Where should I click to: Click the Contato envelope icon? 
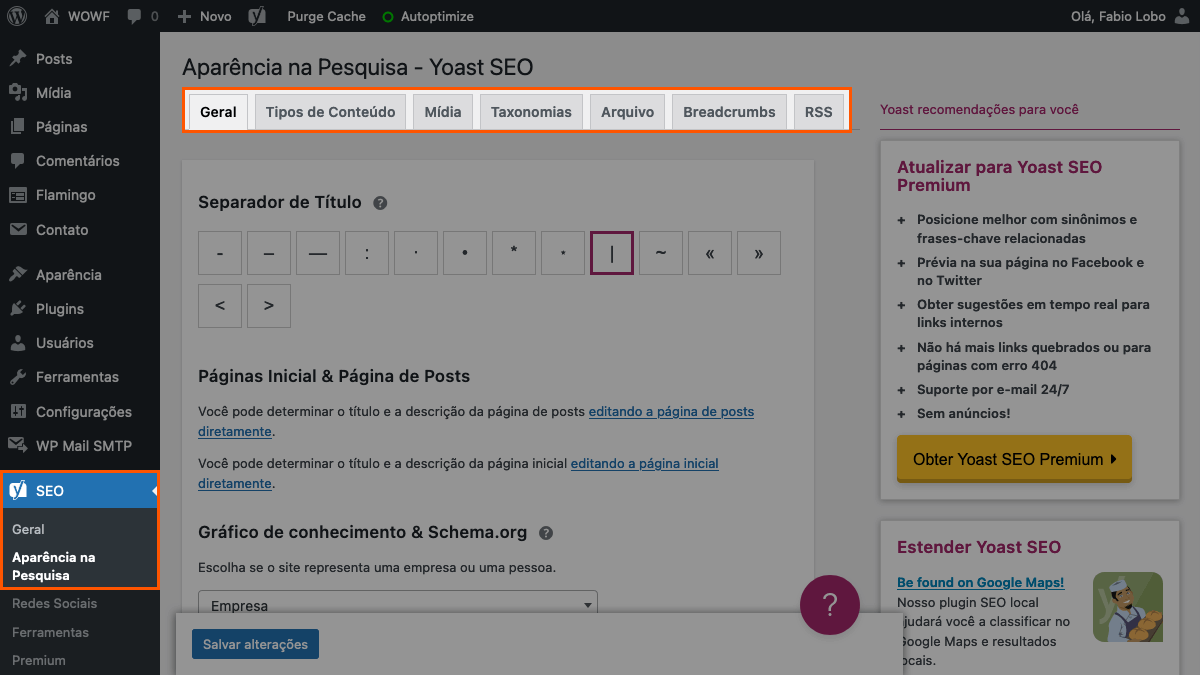tap(18, 230)
